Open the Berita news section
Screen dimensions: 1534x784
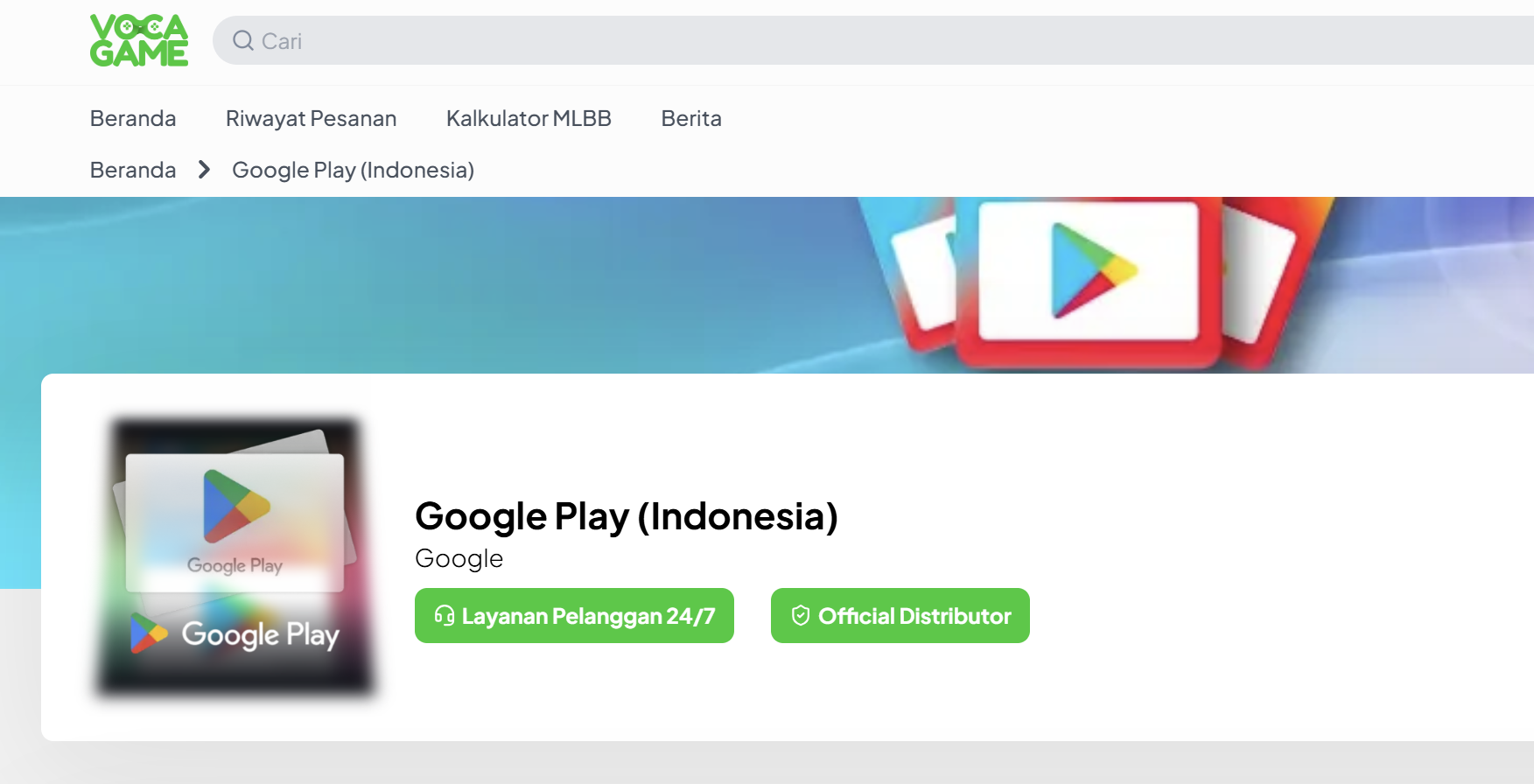tap(690, 118)
